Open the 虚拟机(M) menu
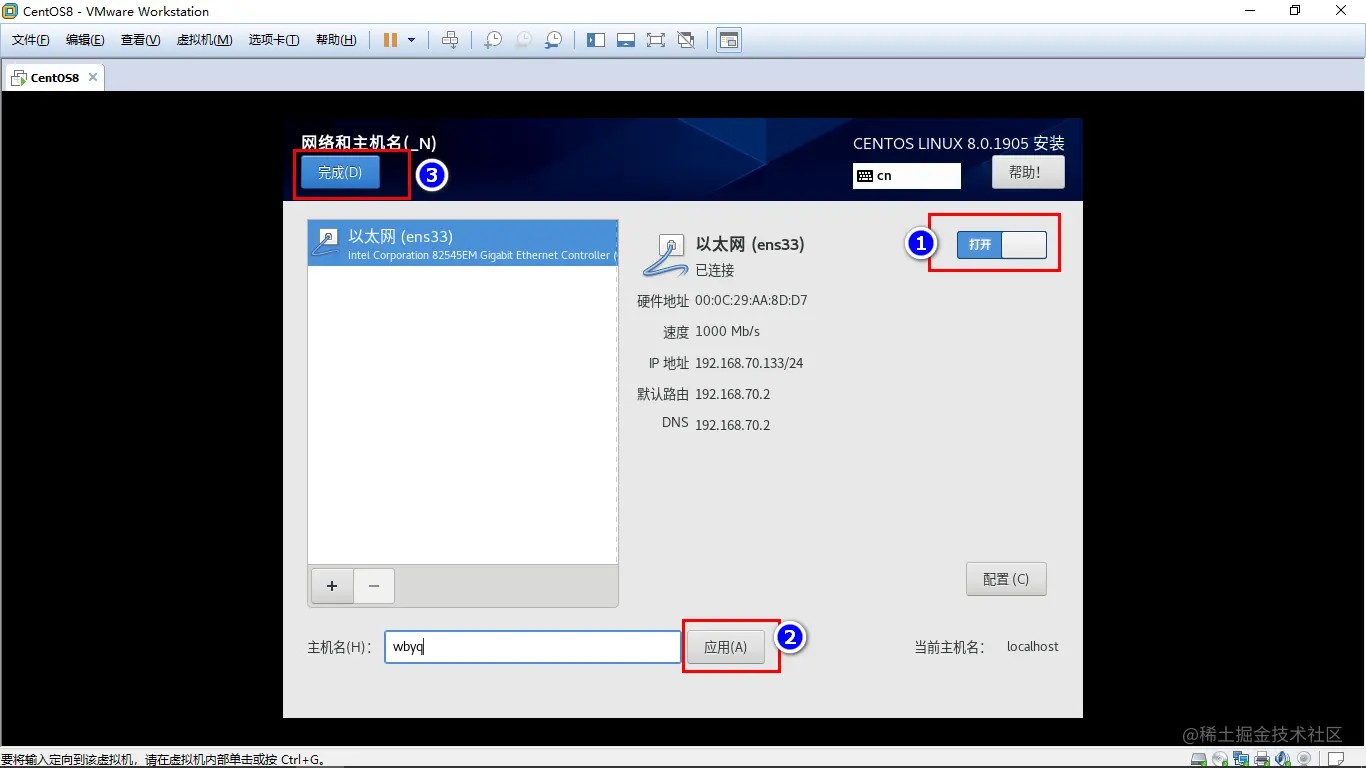The height and width of the screenshot is (768, 1366). 204,40
